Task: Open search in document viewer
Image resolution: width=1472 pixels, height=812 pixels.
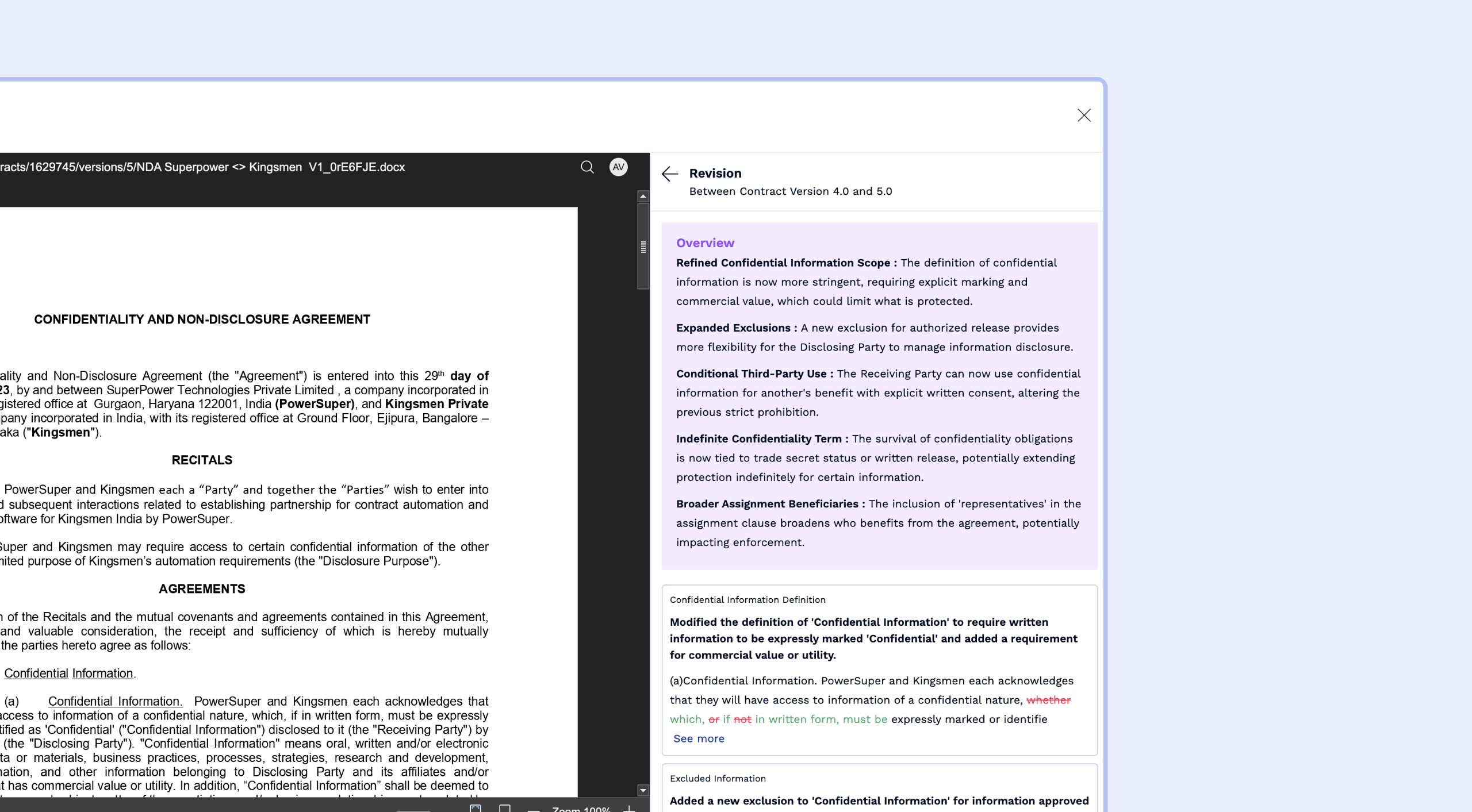Action: pyautogui.click(x=587, y=167)
